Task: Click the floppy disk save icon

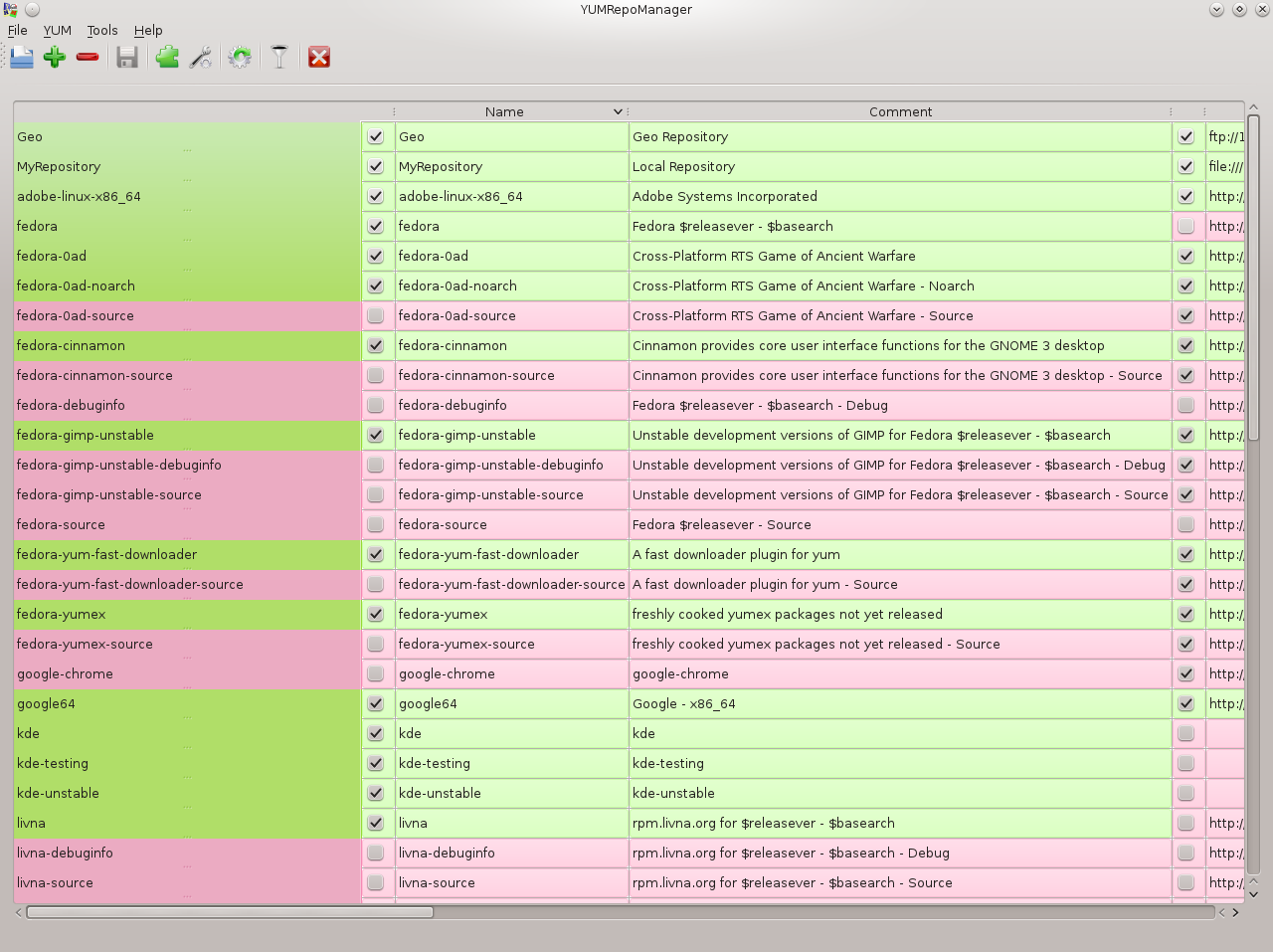Action: coord(126,57)
